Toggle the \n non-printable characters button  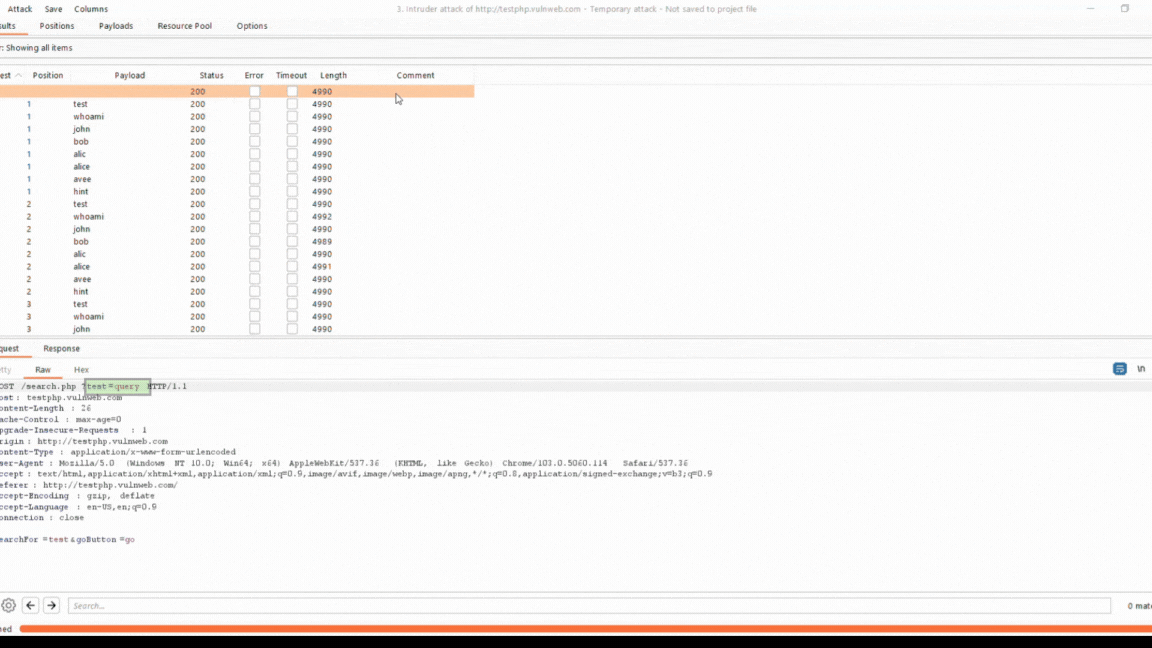click(1141, 369)
